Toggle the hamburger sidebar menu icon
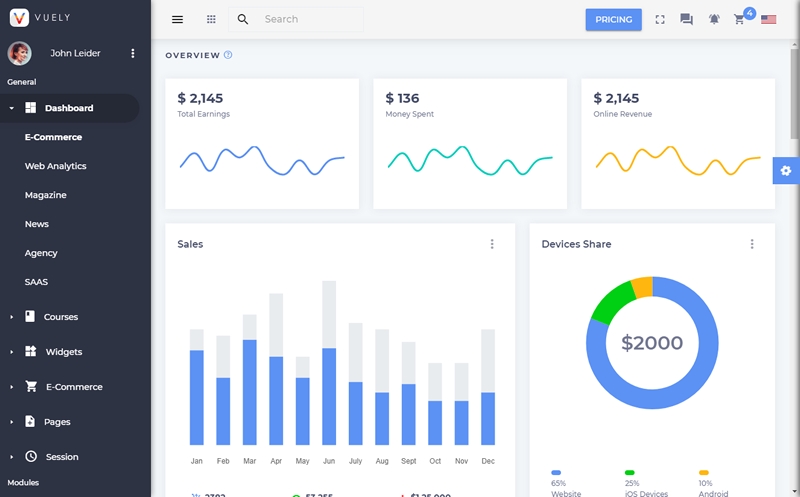 pos(177,19)
